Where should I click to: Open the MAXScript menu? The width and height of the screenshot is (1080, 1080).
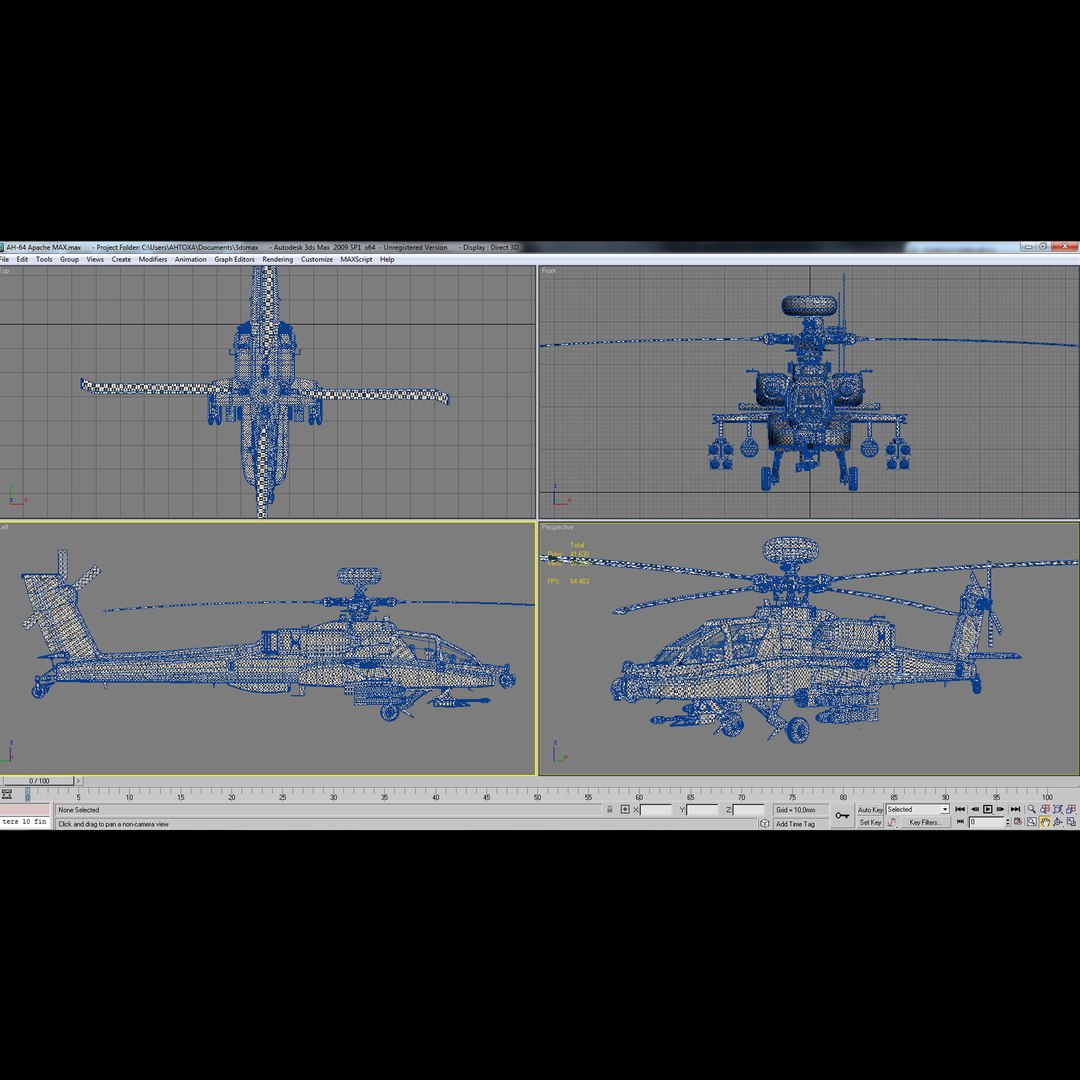click(356, 260)
